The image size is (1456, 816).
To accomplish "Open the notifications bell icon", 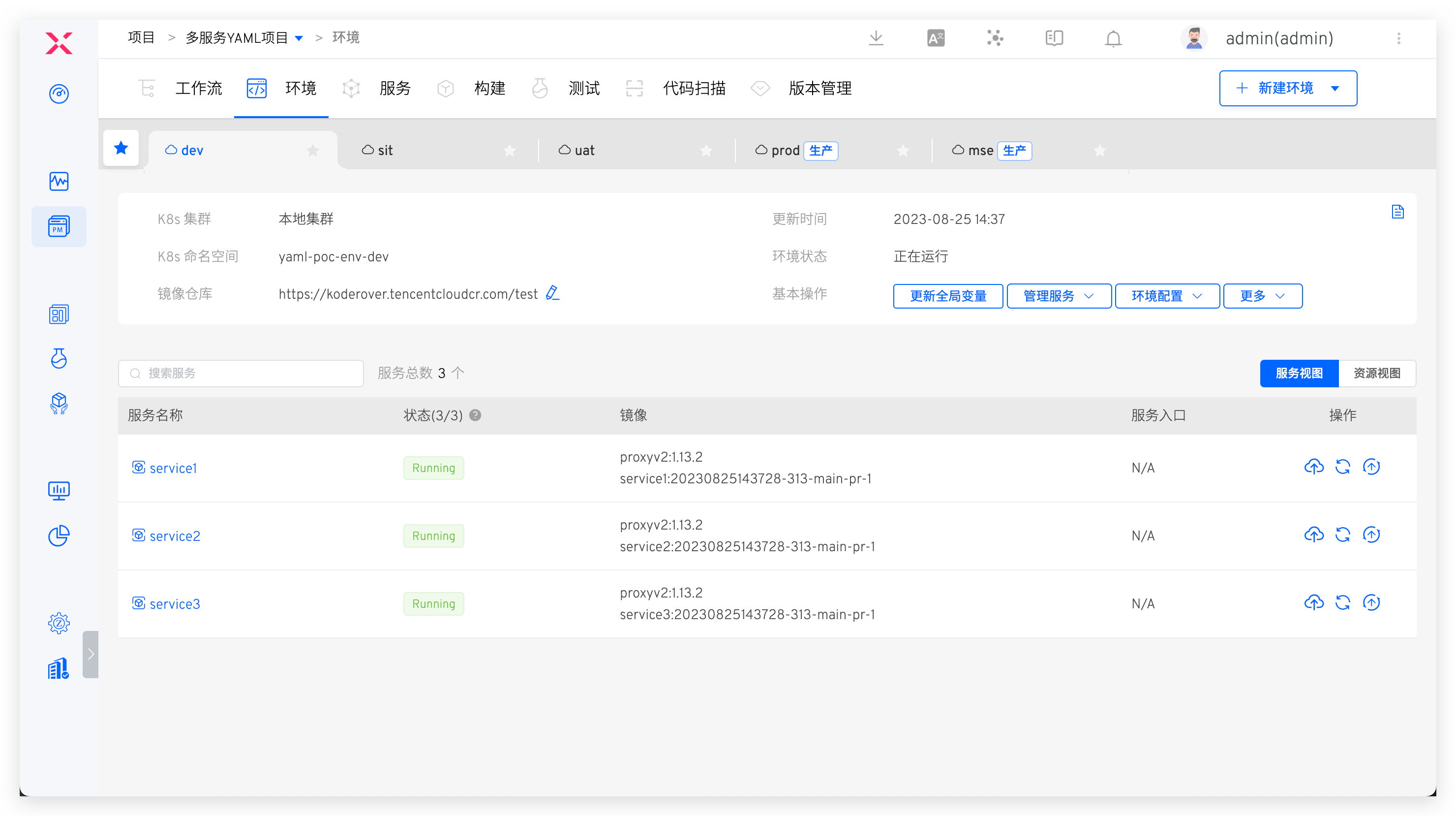I will click(1113, 38).
